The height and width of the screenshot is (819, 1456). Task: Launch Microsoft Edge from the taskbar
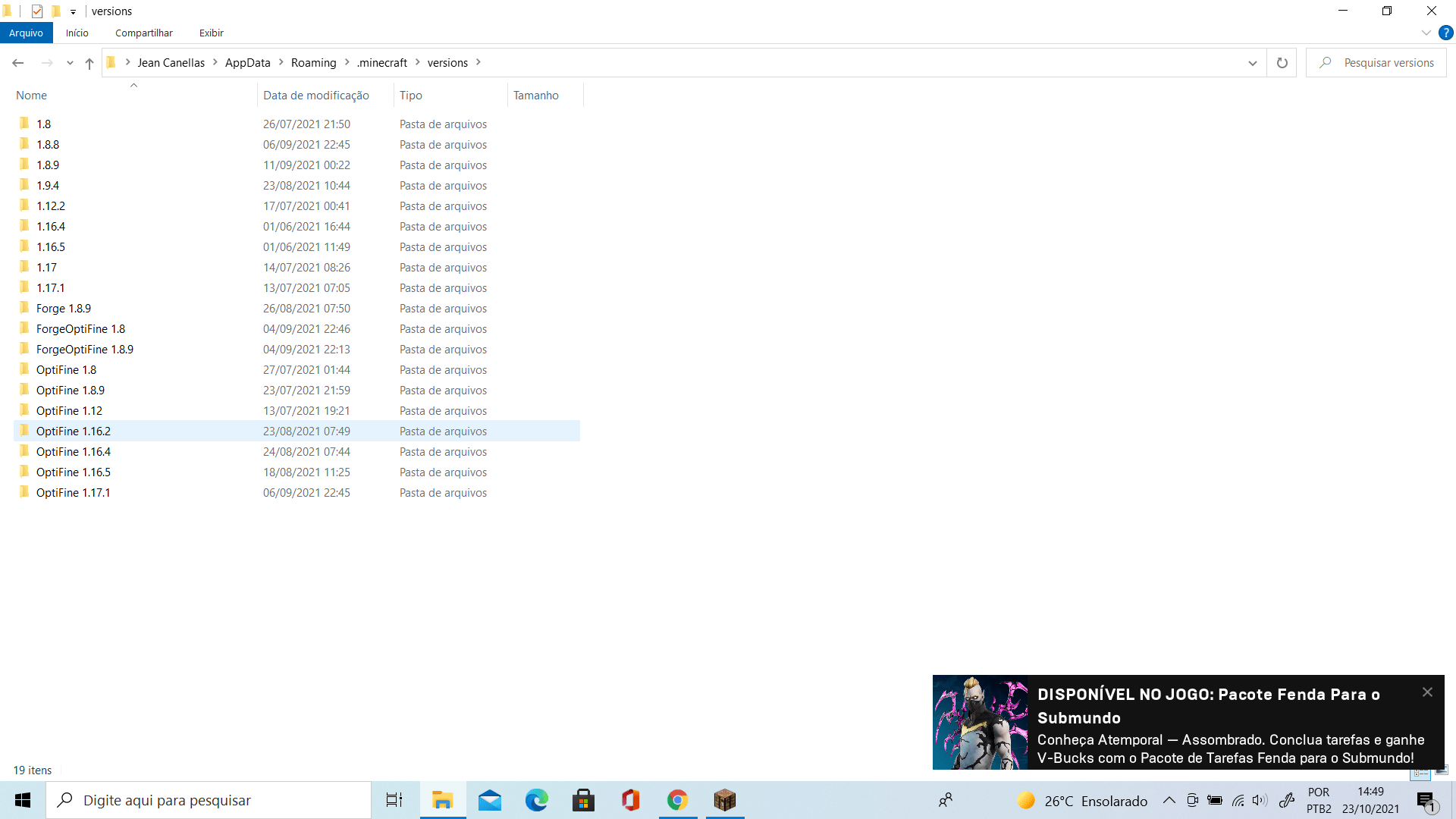pyautogui.click(x=537, y=800)
